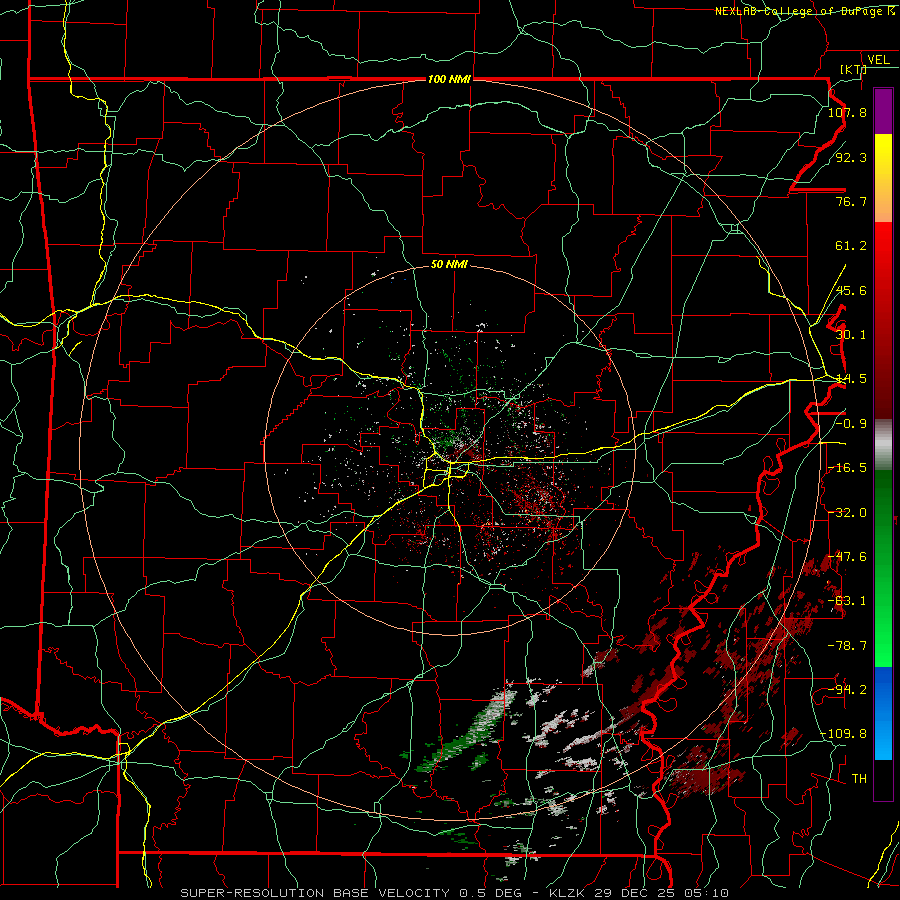Click the 76.7 scale value
Screen dimensions: 900x900
[x=851, y=201]
